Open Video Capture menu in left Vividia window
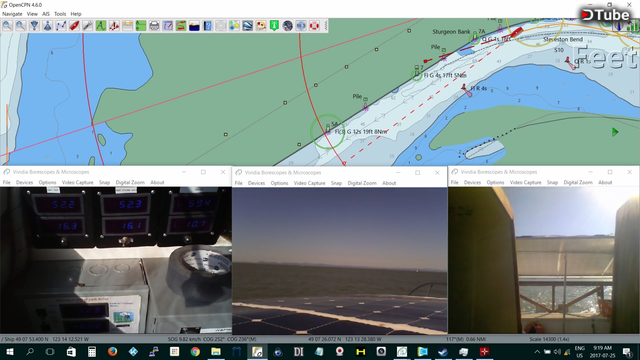Image resolution: width=640 pixels, height=360 pixels. coord(78,182)
